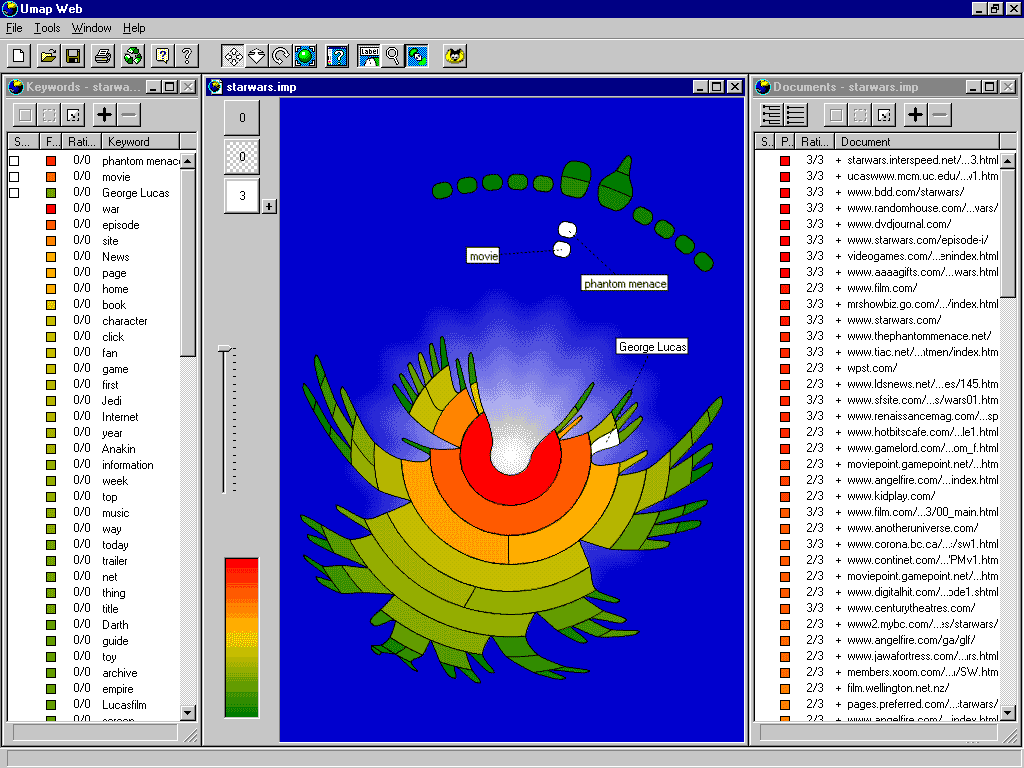Click the green recycle arrows icon

132,56
